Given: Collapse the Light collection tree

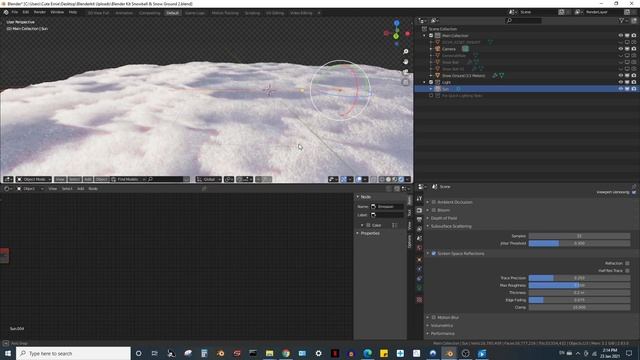Looking at the screenshot, I should tap(424, 82).
